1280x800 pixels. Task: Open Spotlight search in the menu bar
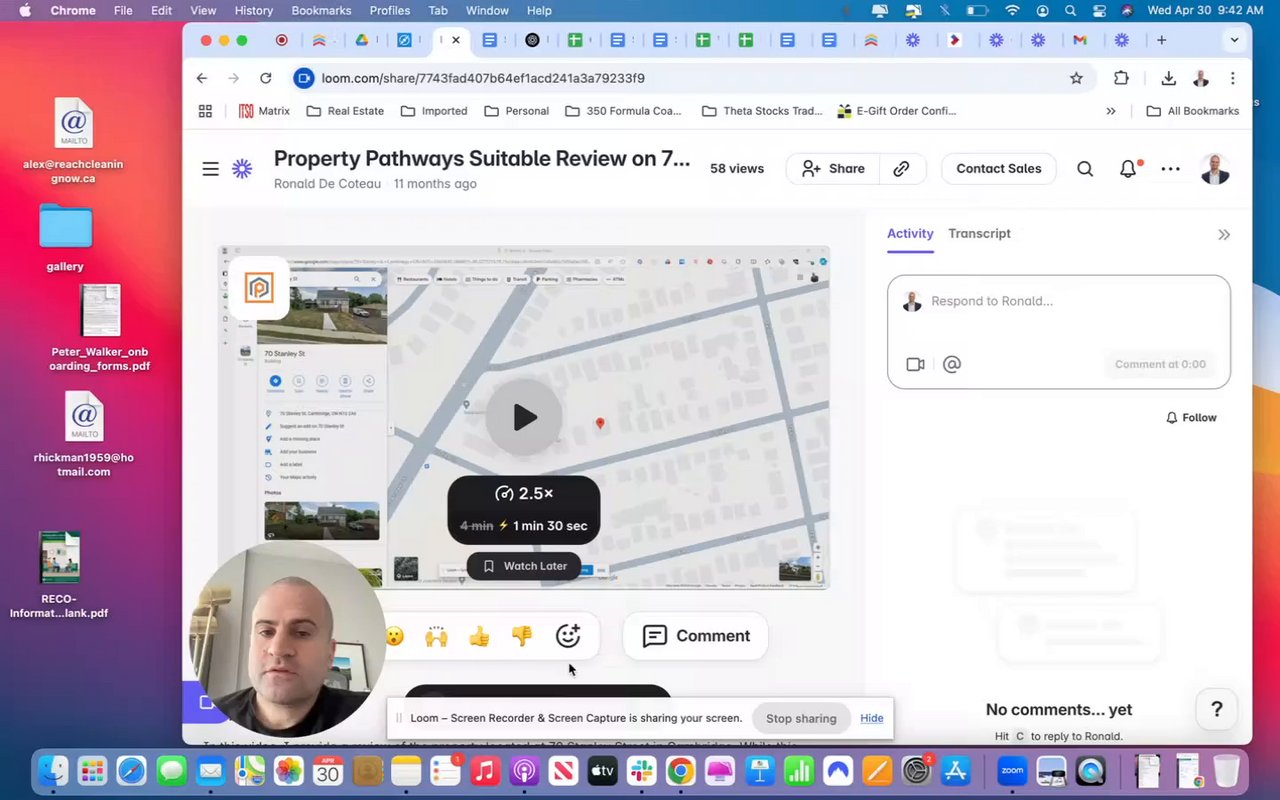[x=1071, y=11]
